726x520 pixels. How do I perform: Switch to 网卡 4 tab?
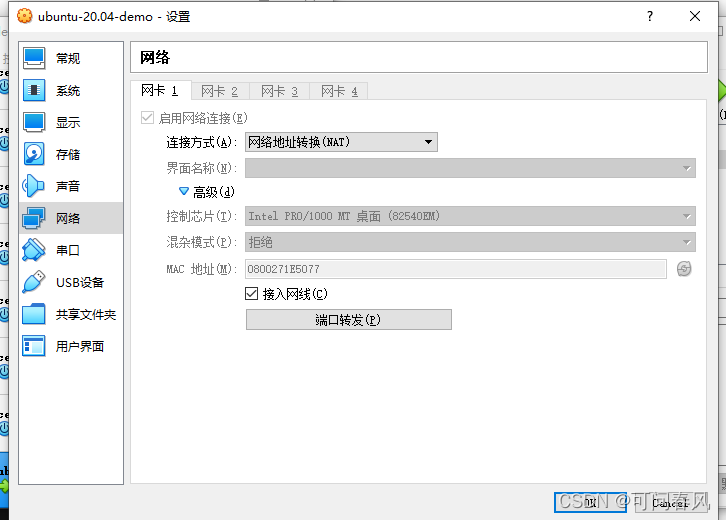pyautogui.click(x=339, y=91)
